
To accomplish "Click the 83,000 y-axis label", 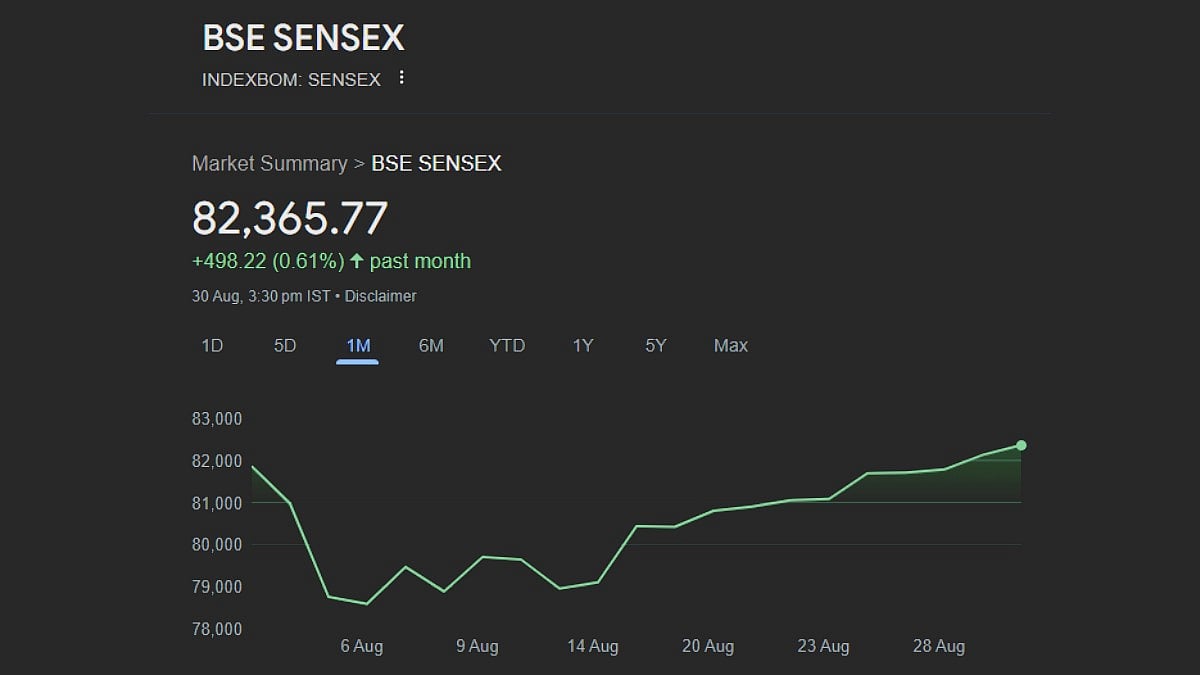I will click(x=217, y=419).
